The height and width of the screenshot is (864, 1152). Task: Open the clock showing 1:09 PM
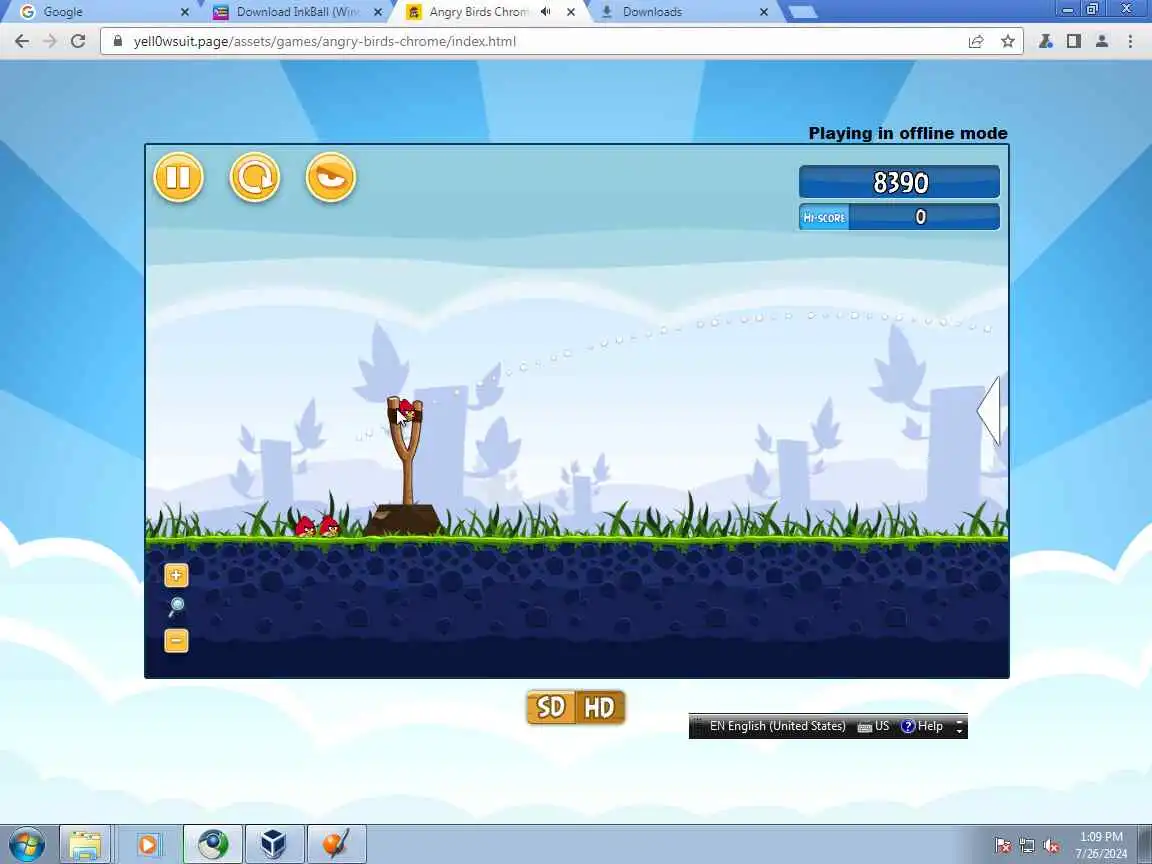point(1101,844)
